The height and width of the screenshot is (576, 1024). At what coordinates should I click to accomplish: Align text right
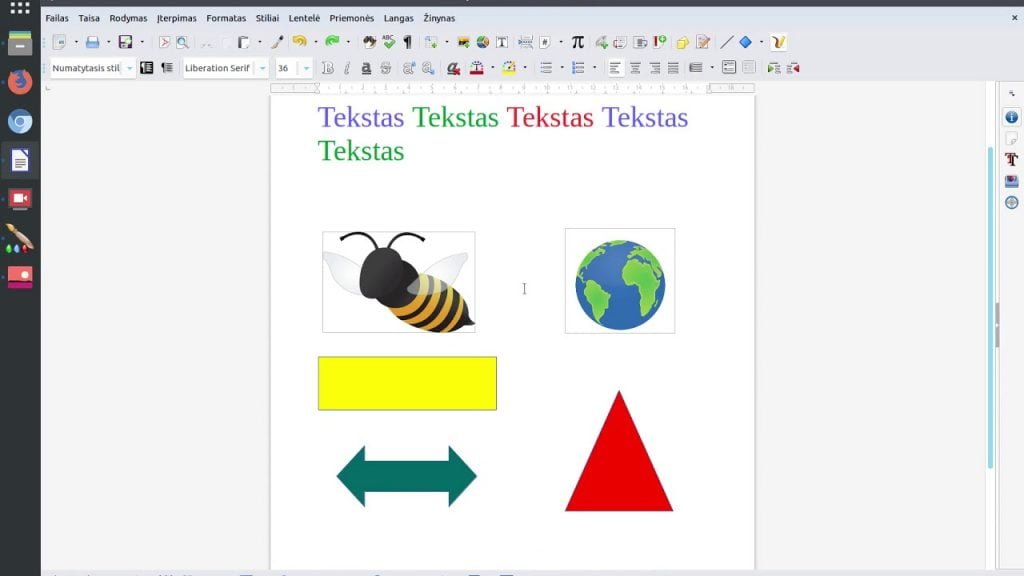point(654,68)
